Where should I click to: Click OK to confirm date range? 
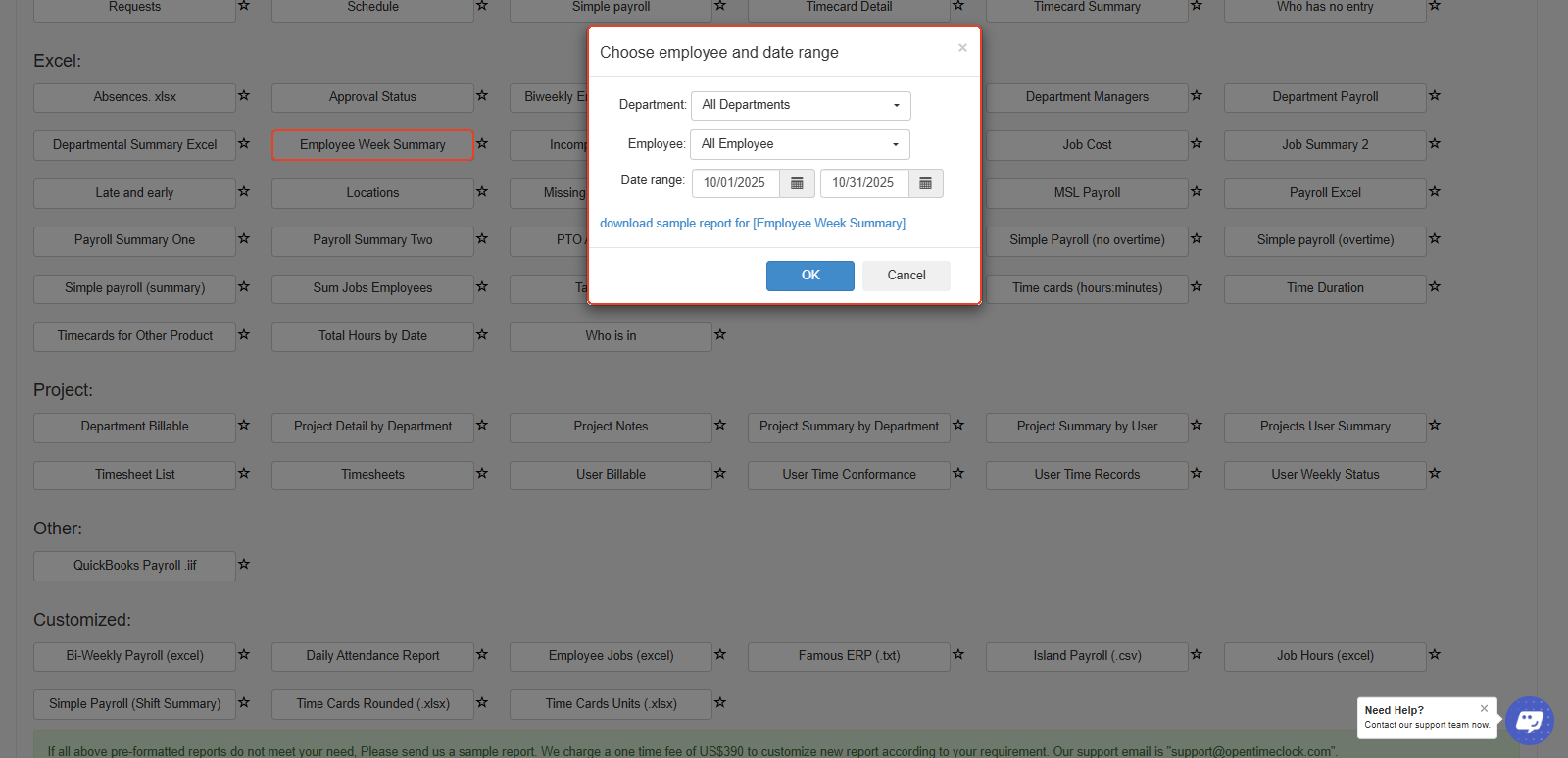pyautogui.click(x=809, y=276)
